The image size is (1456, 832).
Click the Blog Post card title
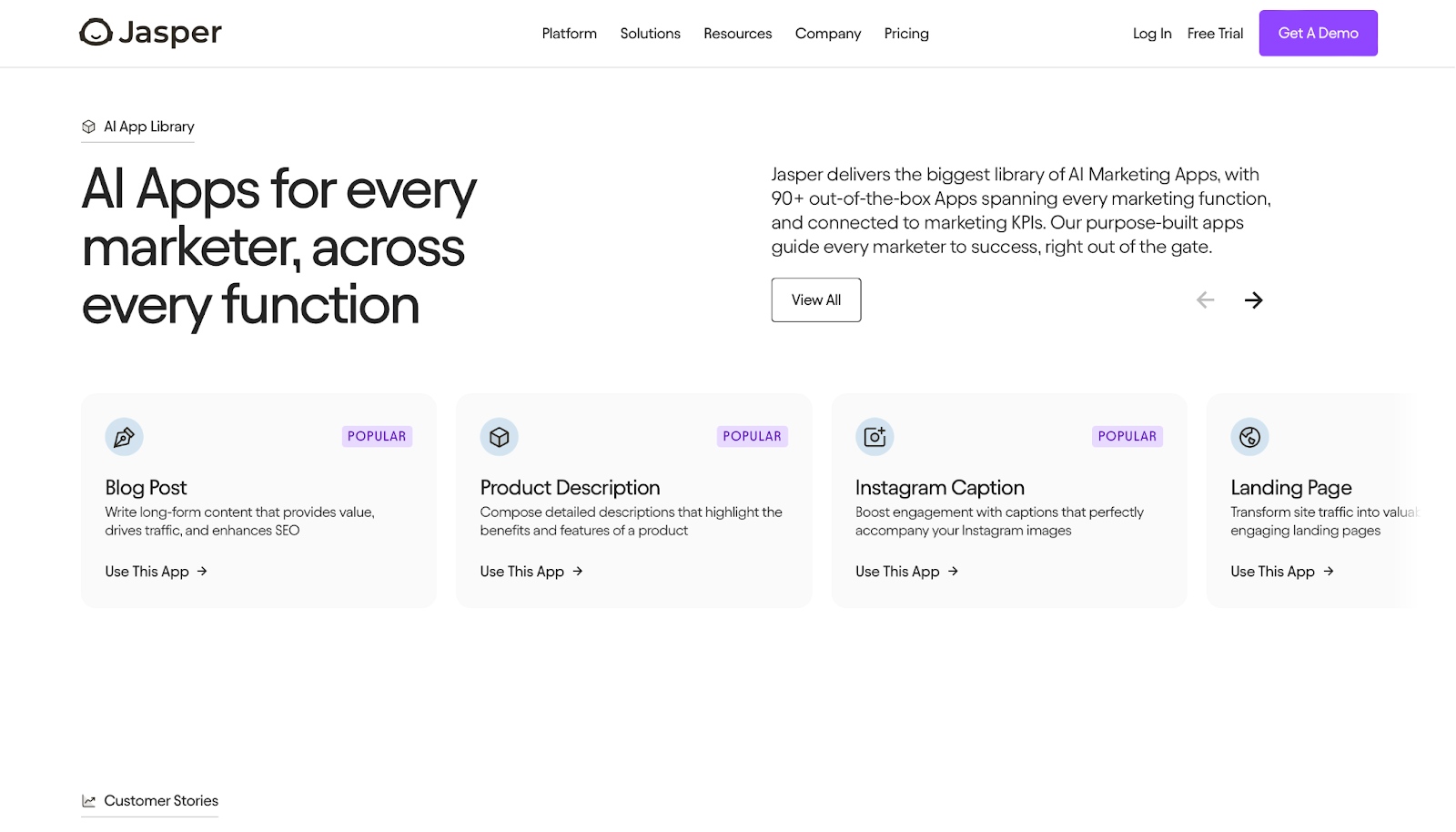(x=146, y=488)
